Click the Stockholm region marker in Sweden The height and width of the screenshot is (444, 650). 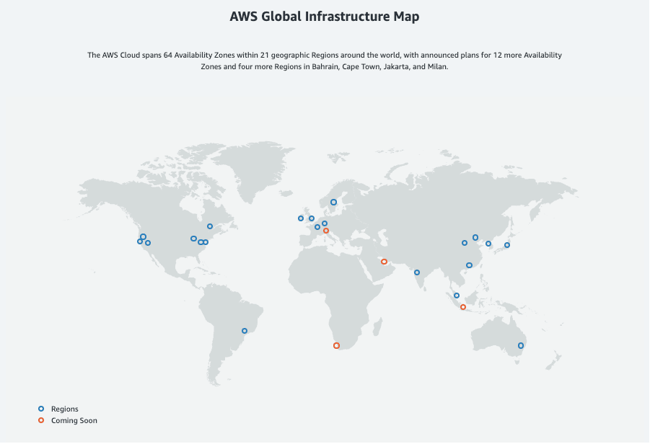pyautogui.click(x=333, y=202)
